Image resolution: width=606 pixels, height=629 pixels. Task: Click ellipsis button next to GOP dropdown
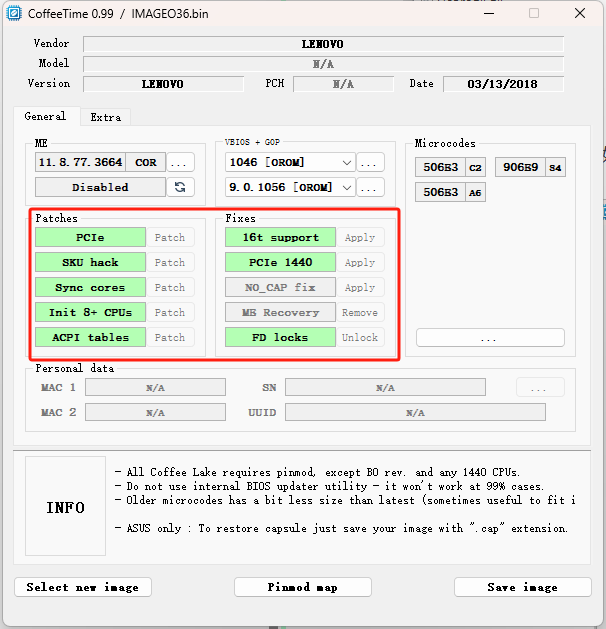(370, 187)
